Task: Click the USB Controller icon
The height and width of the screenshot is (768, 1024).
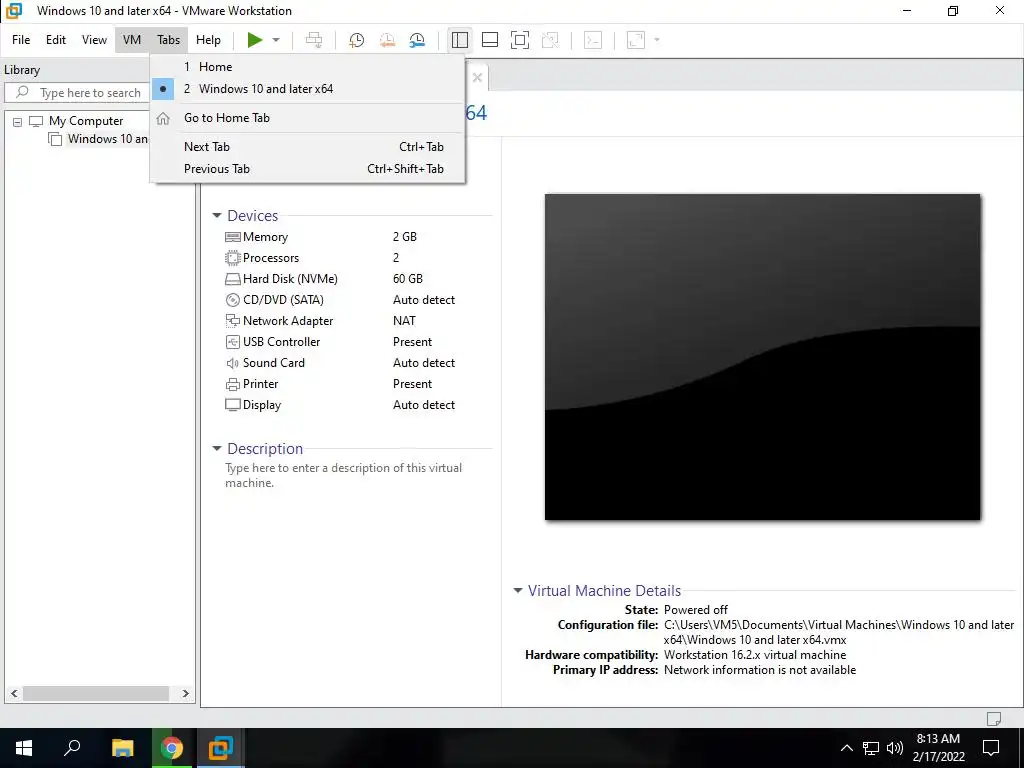Action: pos(232,342)
